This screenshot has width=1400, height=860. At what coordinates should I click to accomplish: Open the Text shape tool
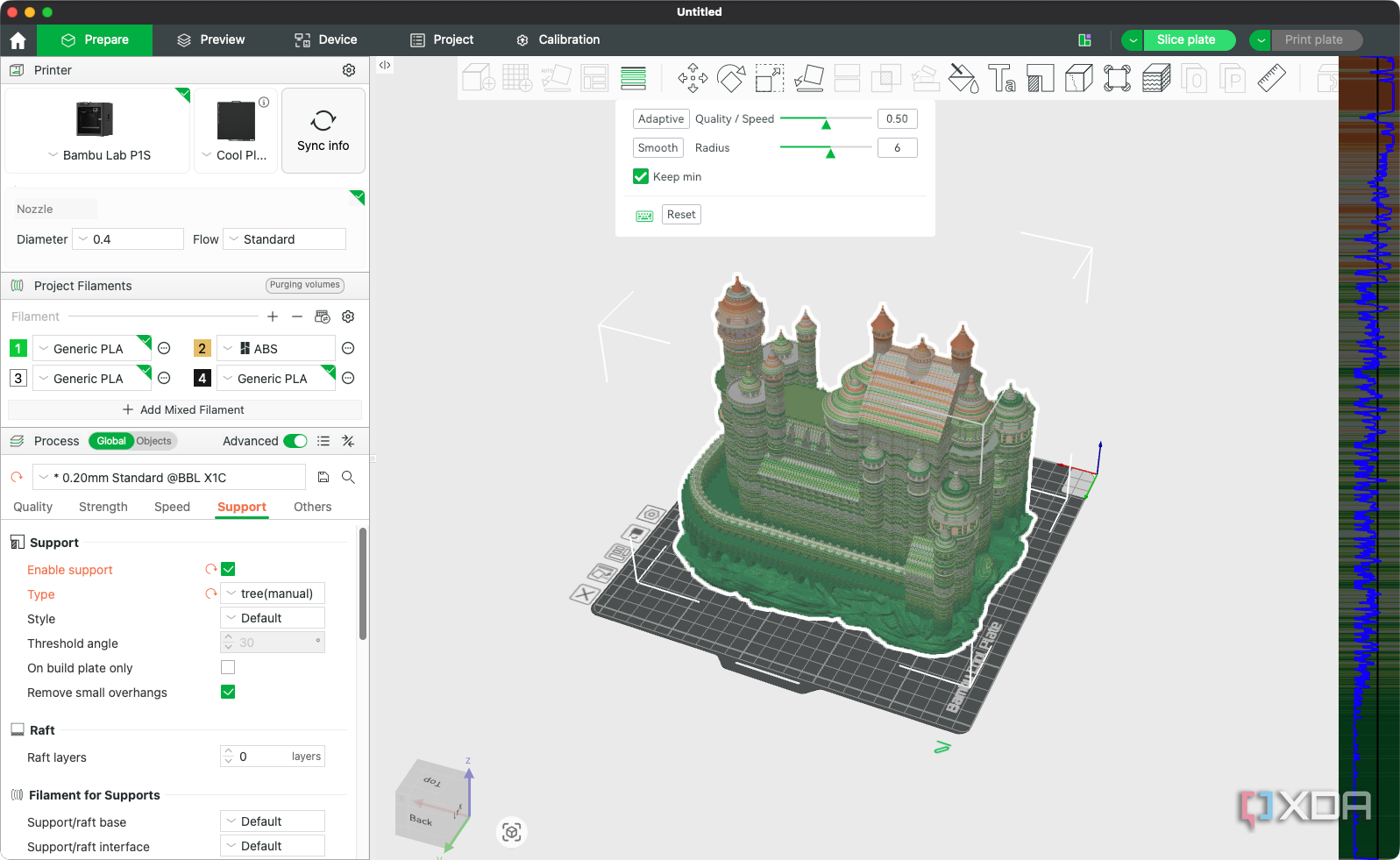[1002, 78]
